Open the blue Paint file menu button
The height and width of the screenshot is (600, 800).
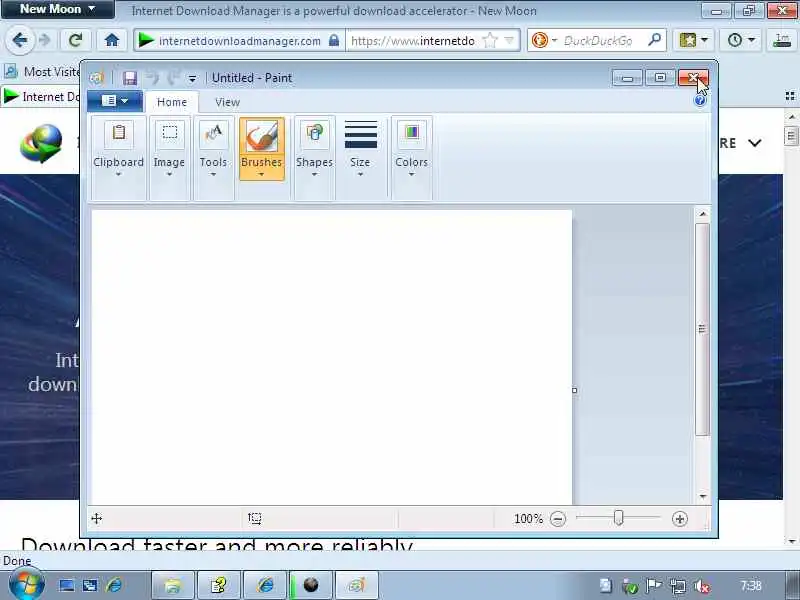click(115, 101)
